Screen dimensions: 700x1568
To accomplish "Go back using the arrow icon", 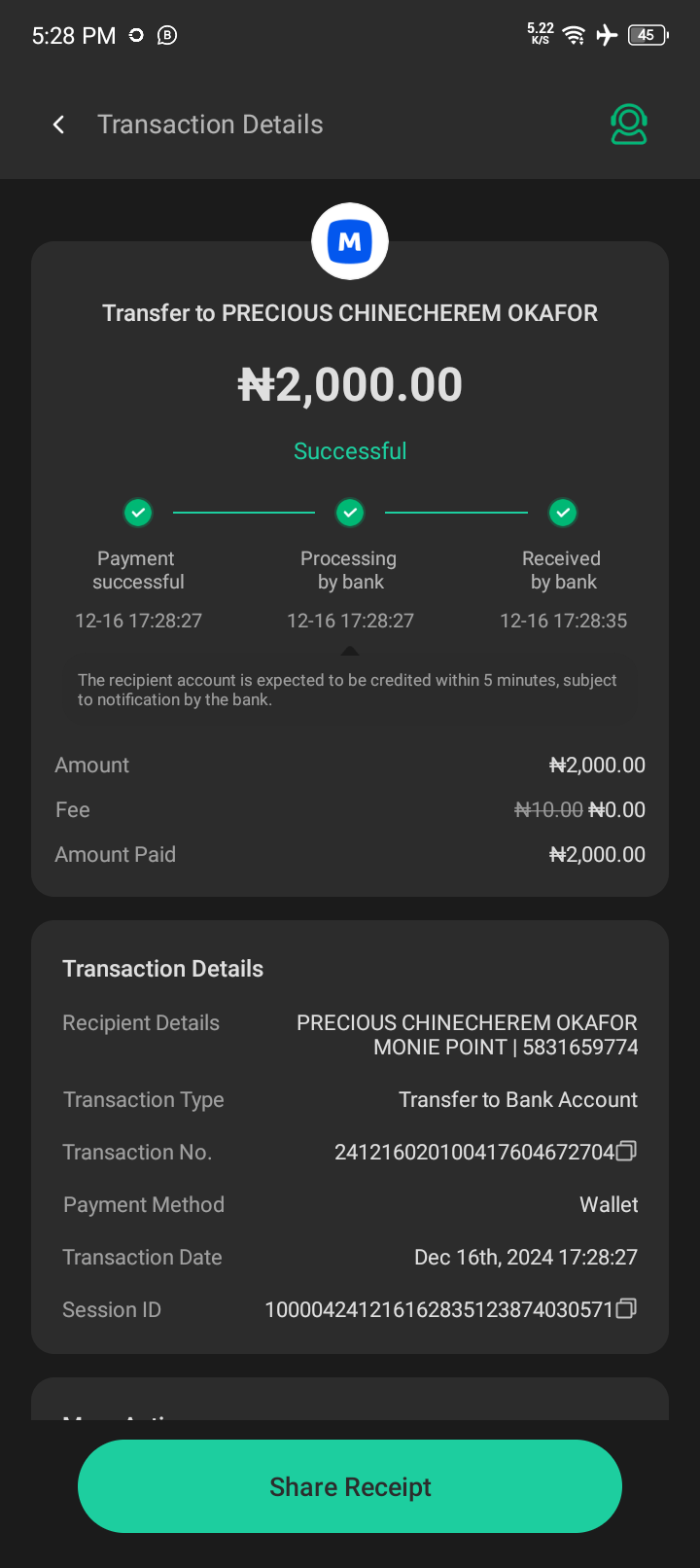I will click(x=59, y=125).
